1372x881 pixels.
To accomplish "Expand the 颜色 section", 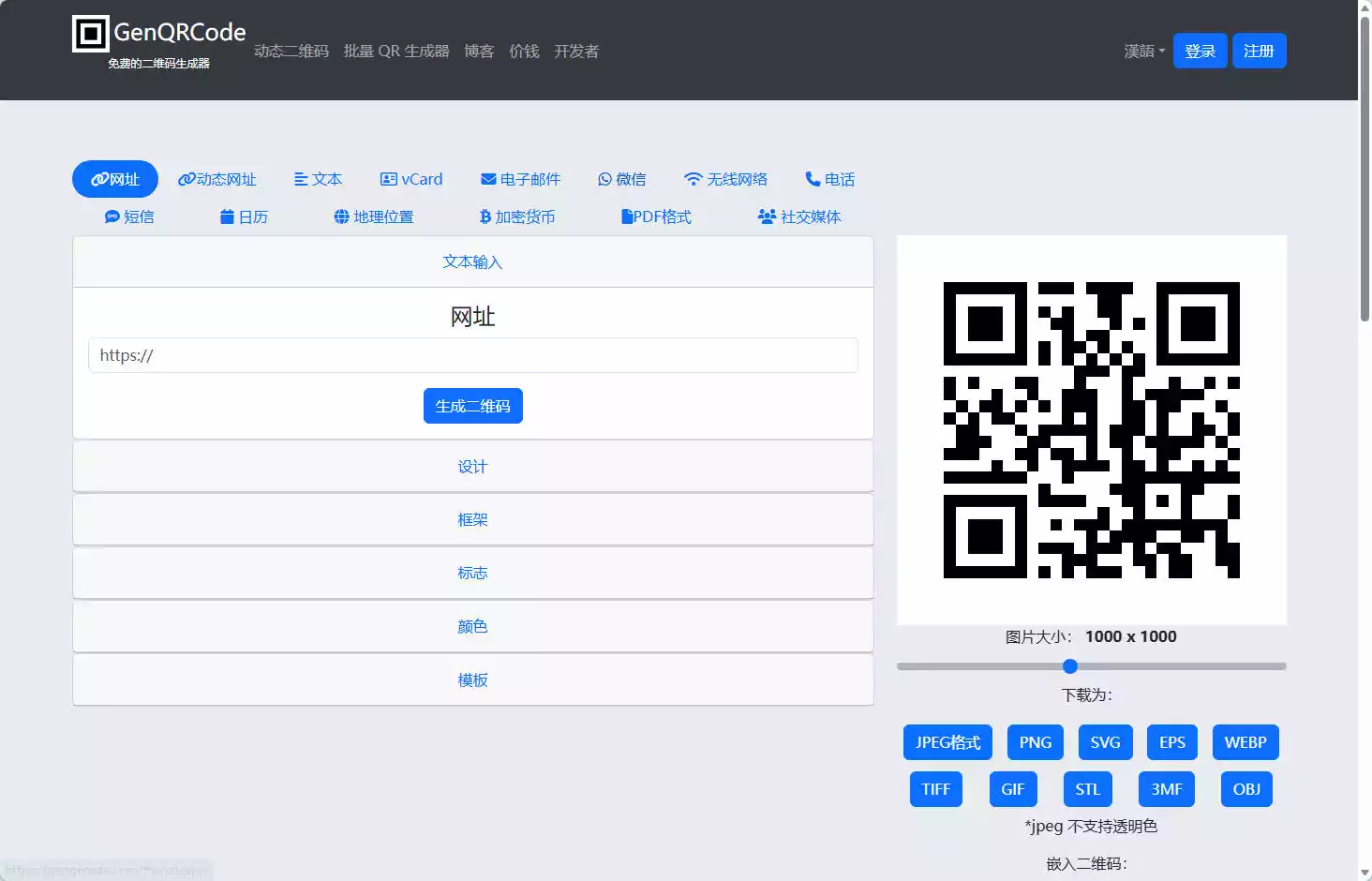I will point(472,626).
